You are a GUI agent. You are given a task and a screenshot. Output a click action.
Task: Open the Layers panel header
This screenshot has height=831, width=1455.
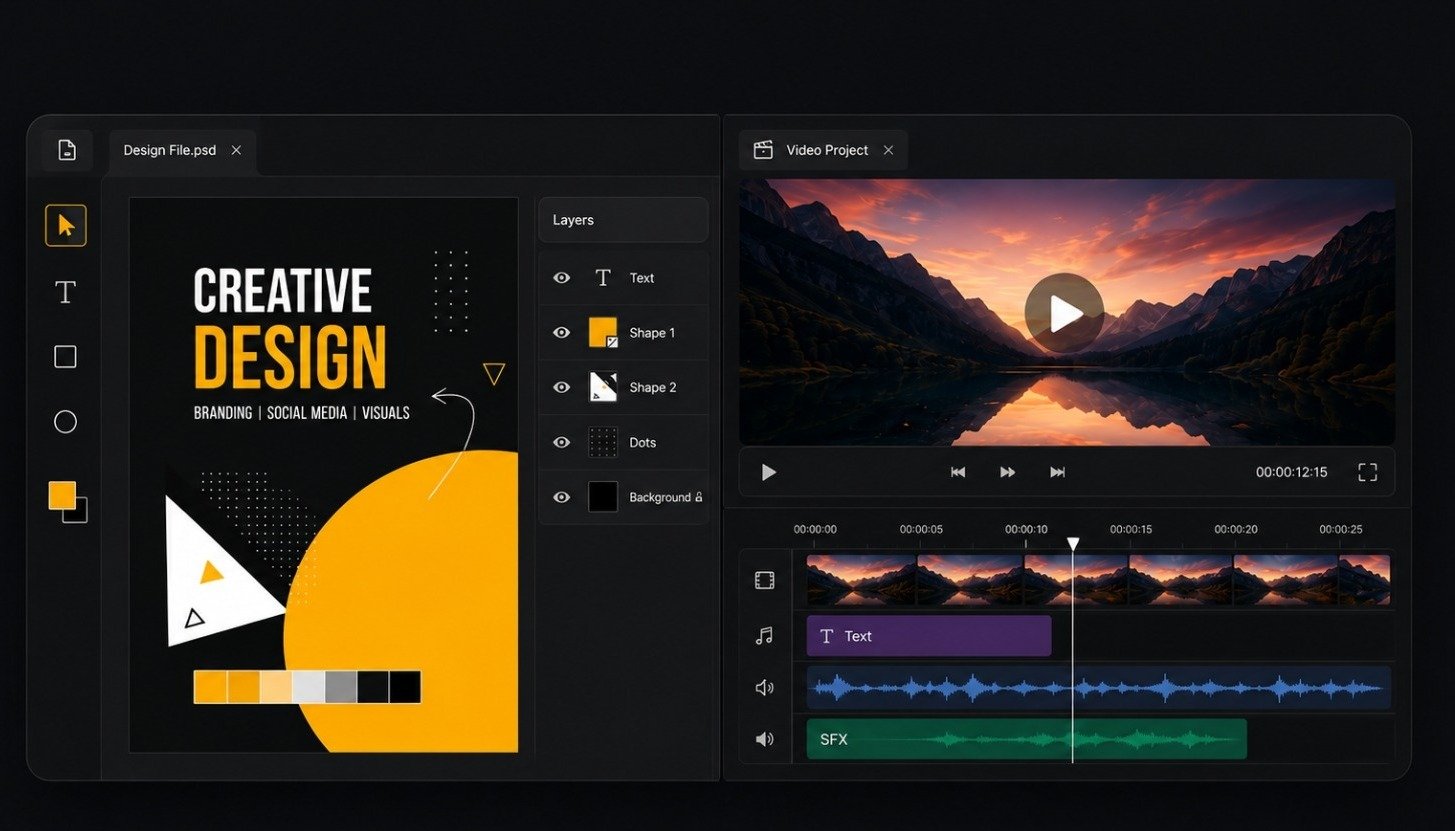(623, 220)
